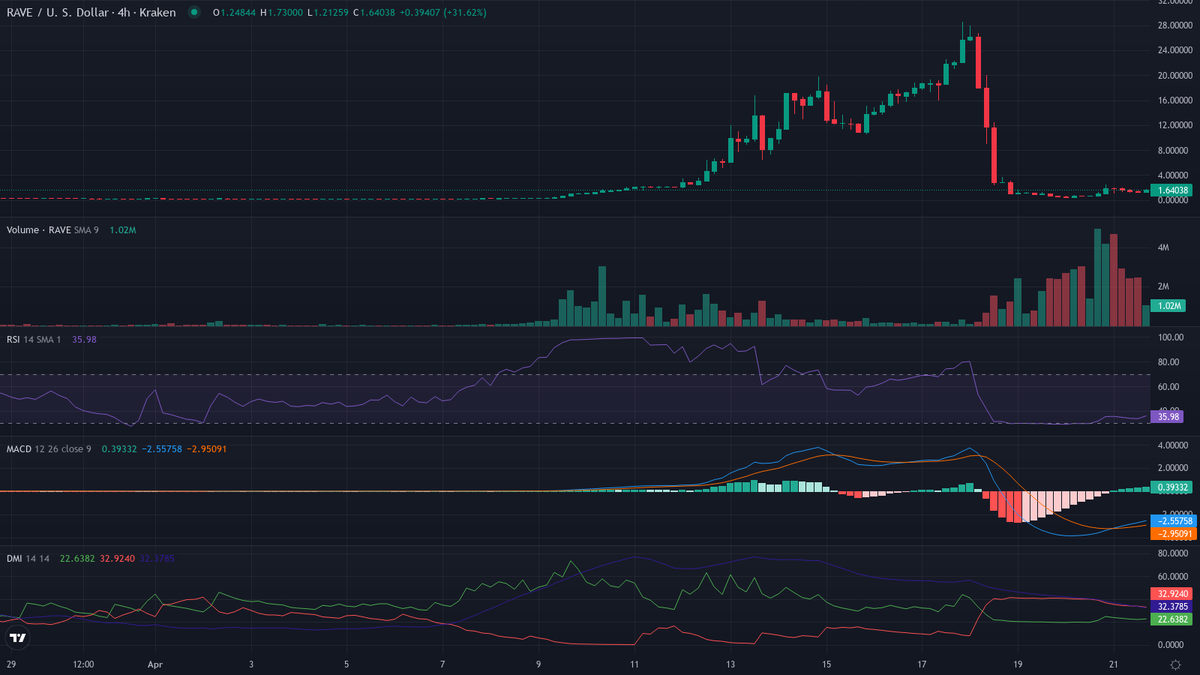Click the MACD legend value -2.95091
1200x675 pixels.
point(206,449)
